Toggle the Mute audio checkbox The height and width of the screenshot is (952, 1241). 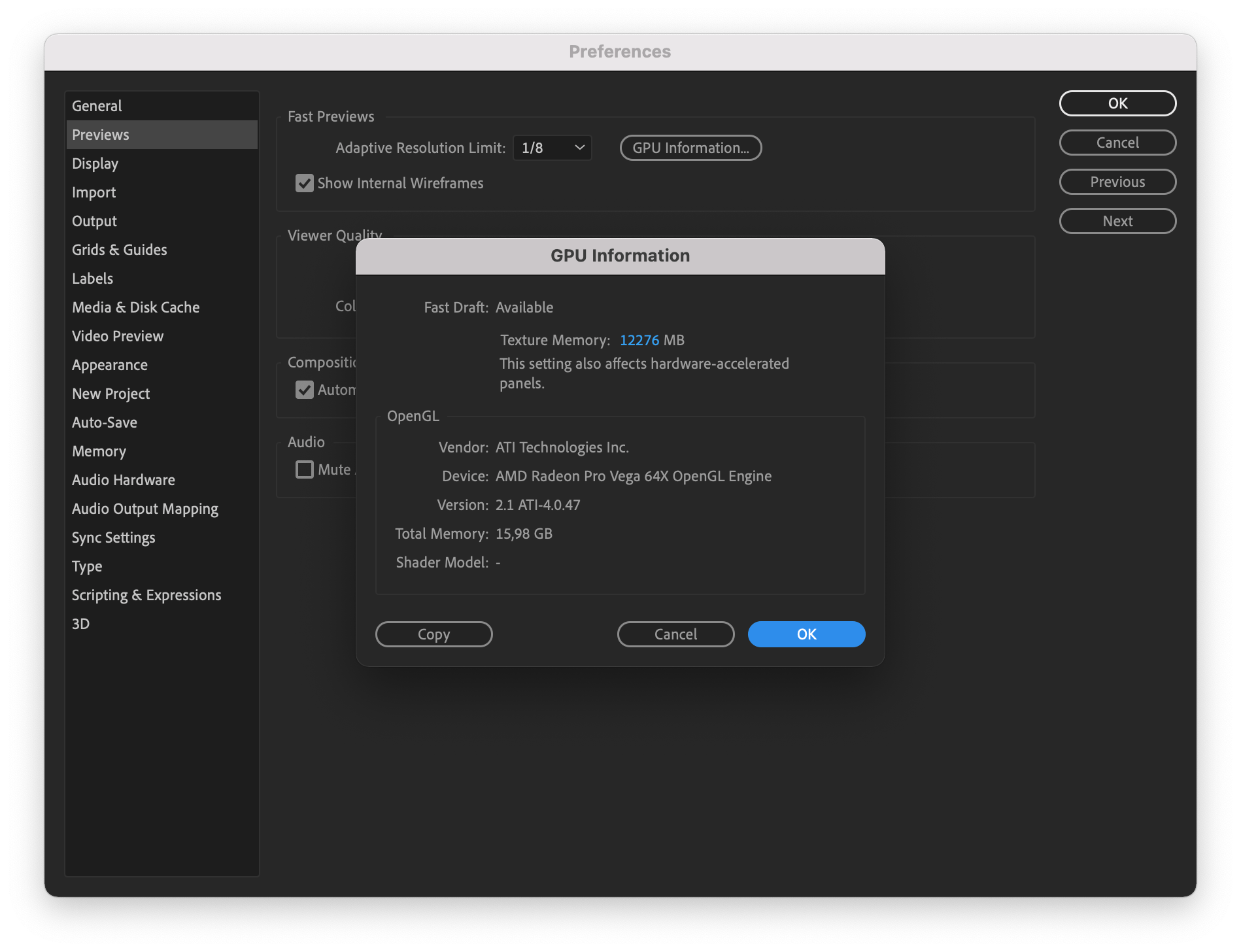pos(304,469)
